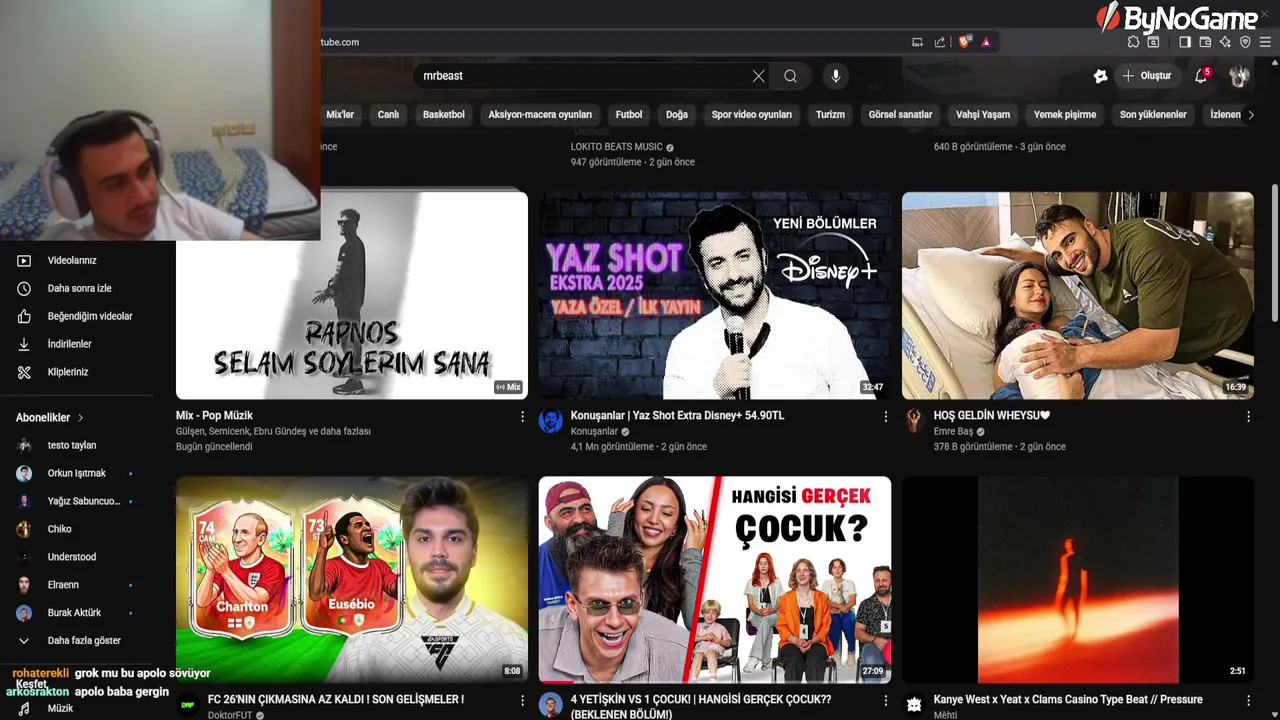Open Brave Shields lion icon

pyautogui.click(x=964, y=42)
